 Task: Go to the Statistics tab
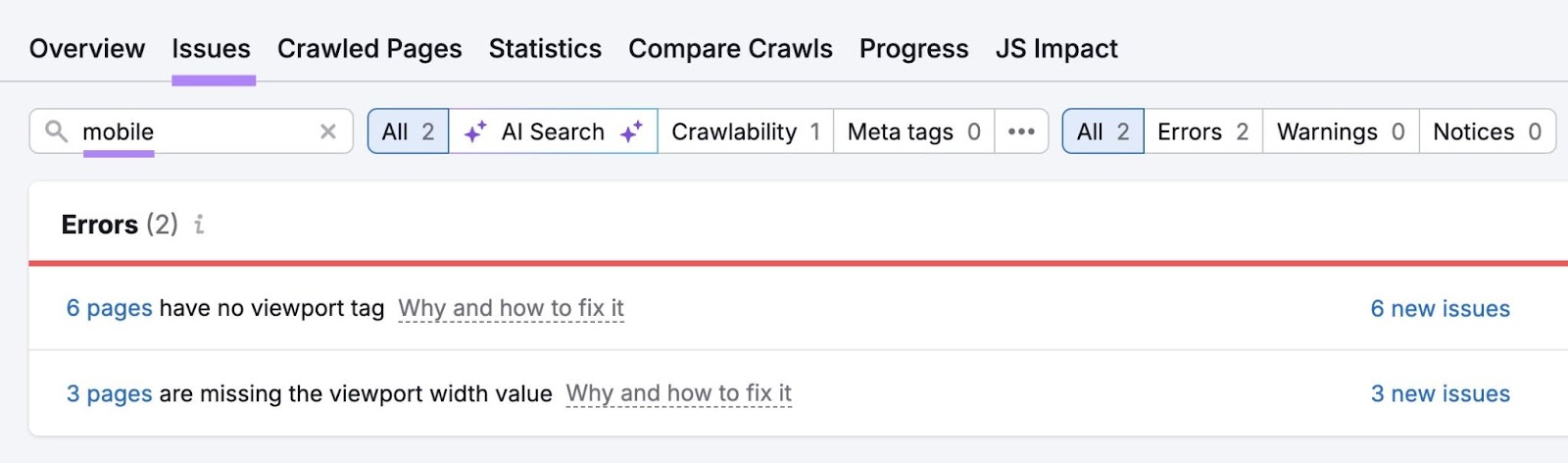click(x=545, y=49)
